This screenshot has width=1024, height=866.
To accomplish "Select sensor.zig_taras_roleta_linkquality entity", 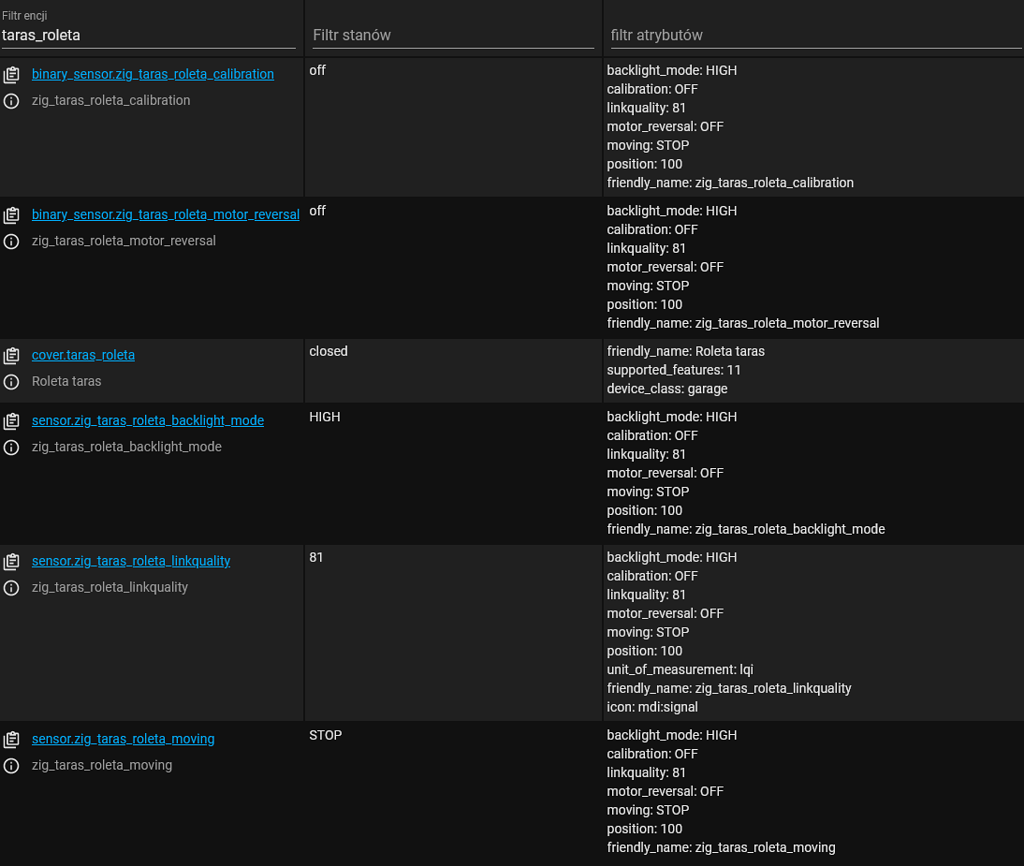I will (130, 561).
